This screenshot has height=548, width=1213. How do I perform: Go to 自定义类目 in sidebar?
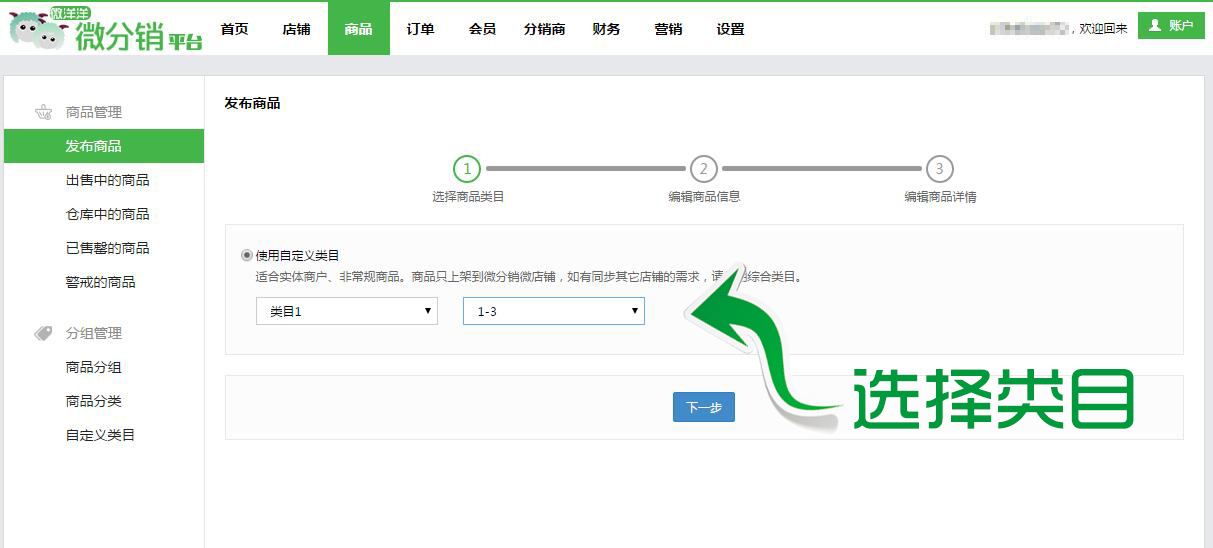(x=100, y=435)
